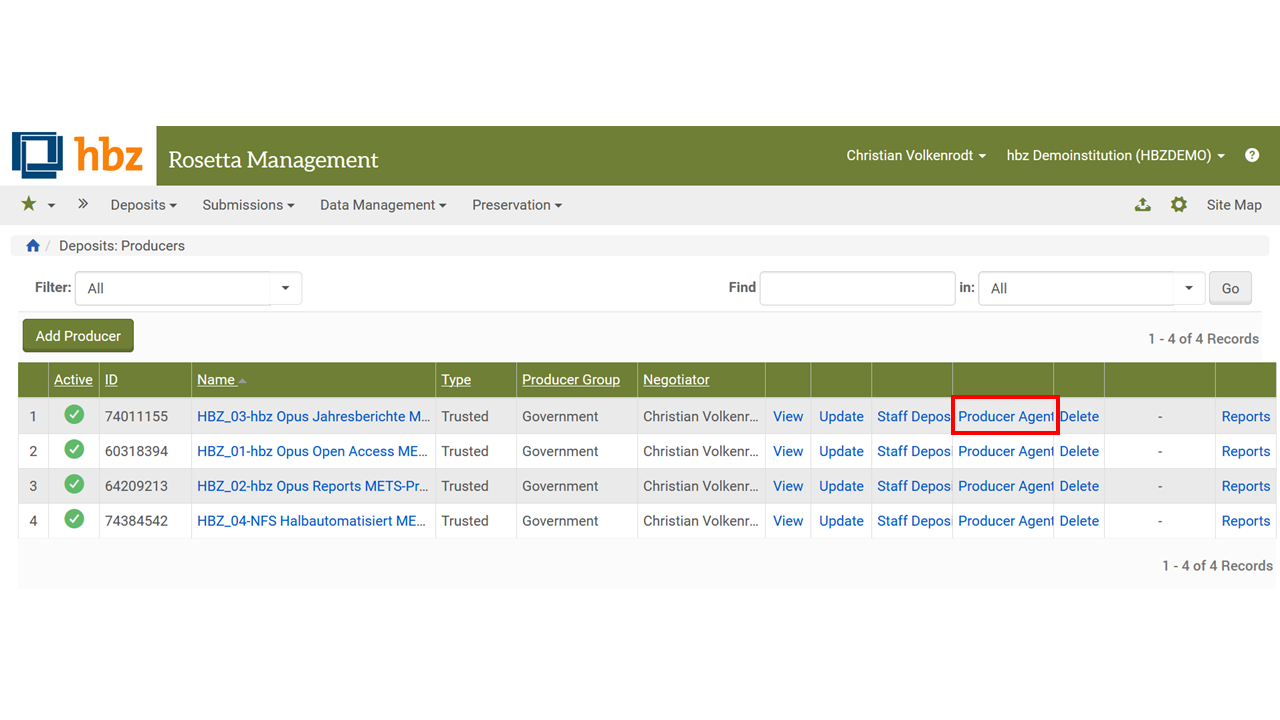1280x720 pixels.
Task: Go to home via breadcrumb icon
Action: 33,246
